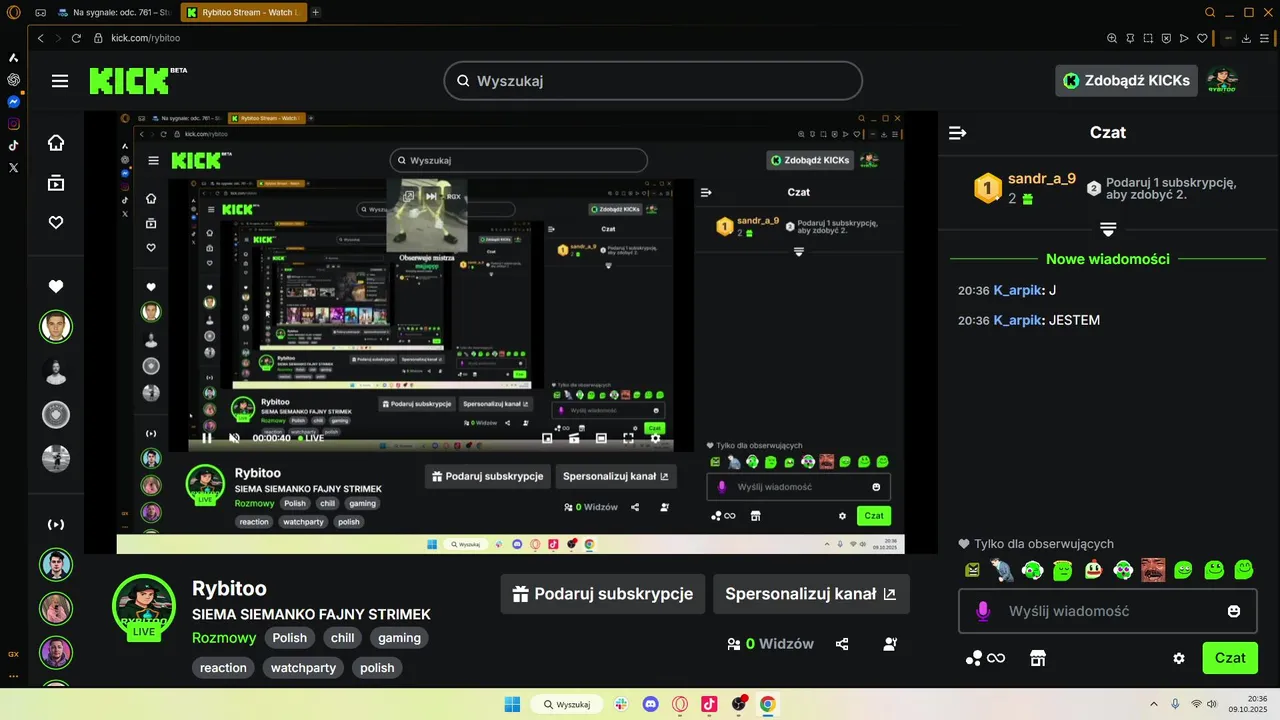Click Podaruj subskrypcje button
1280x720 pixels.
click(603, 594)
